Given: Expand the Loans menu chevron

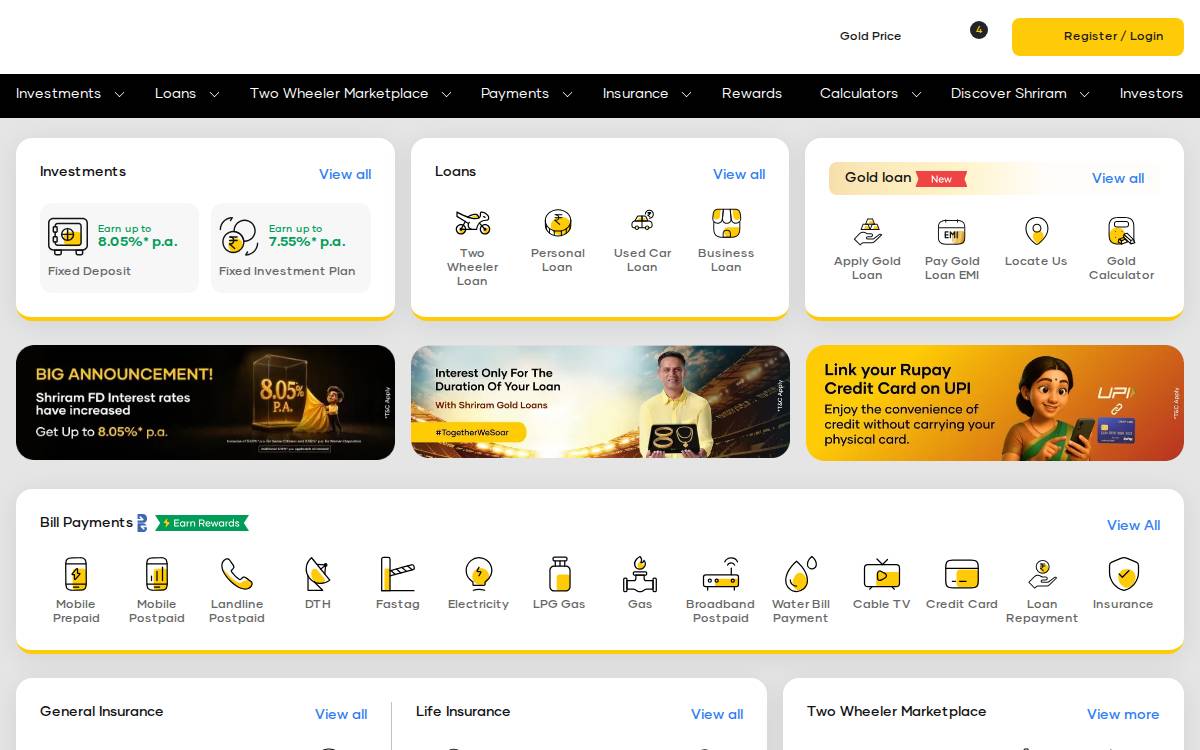Looking at the screenshot, I should click(213, 94).
